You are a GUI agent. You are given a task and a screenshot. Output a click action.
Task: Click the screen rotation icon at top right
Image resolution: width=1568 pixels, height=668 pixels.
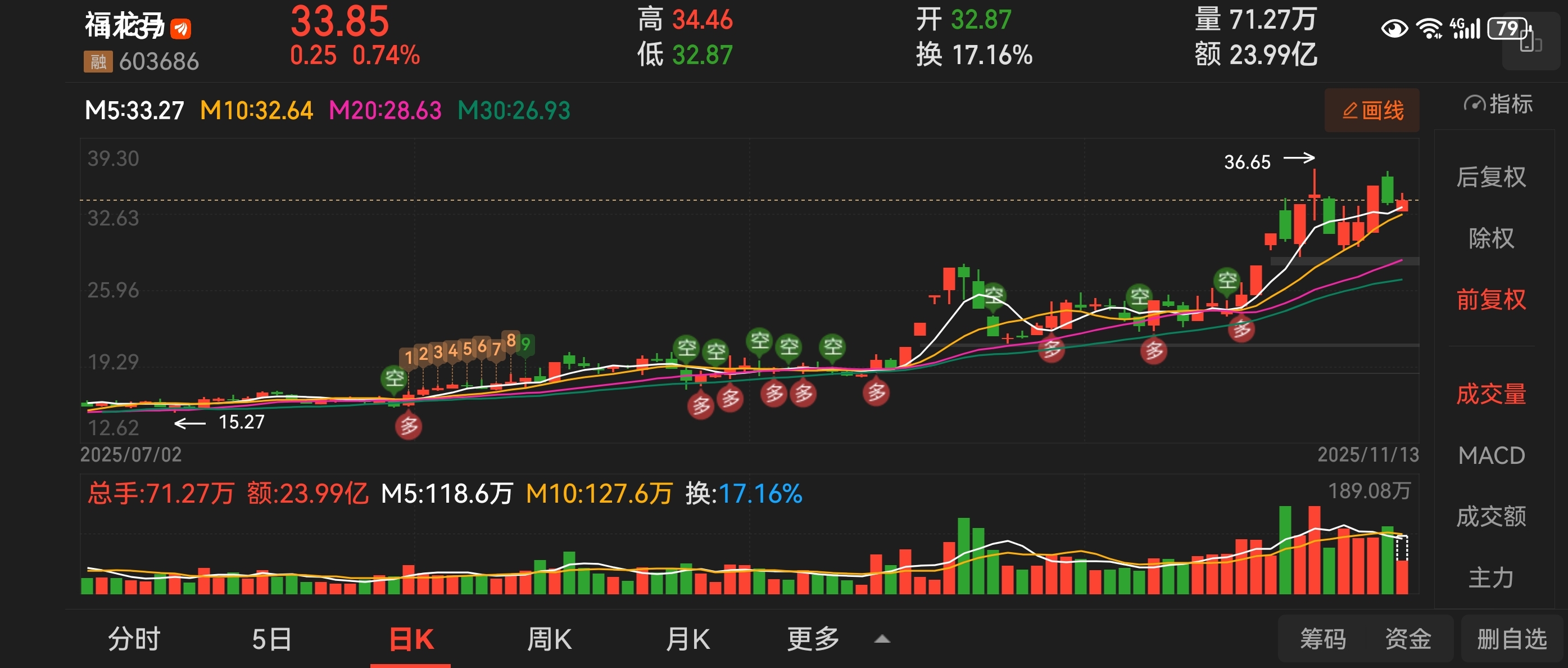click(1530, 43)
